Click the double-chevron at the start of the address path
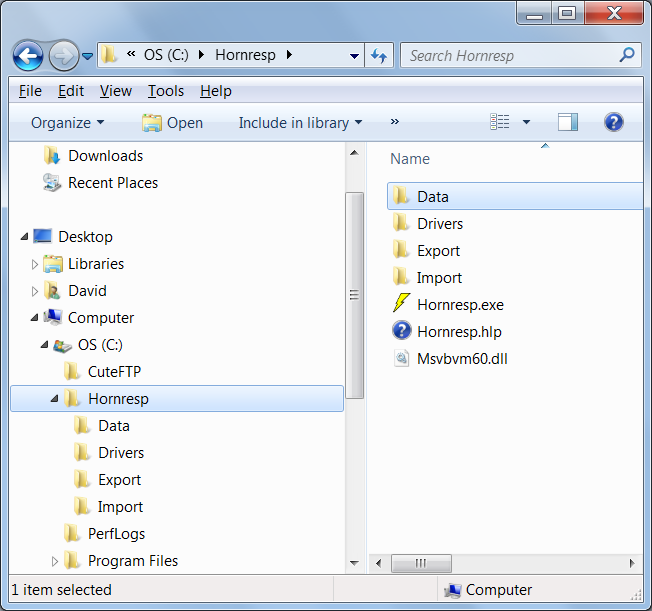Viewport: 652px width, 611px height. click(131, 54)
